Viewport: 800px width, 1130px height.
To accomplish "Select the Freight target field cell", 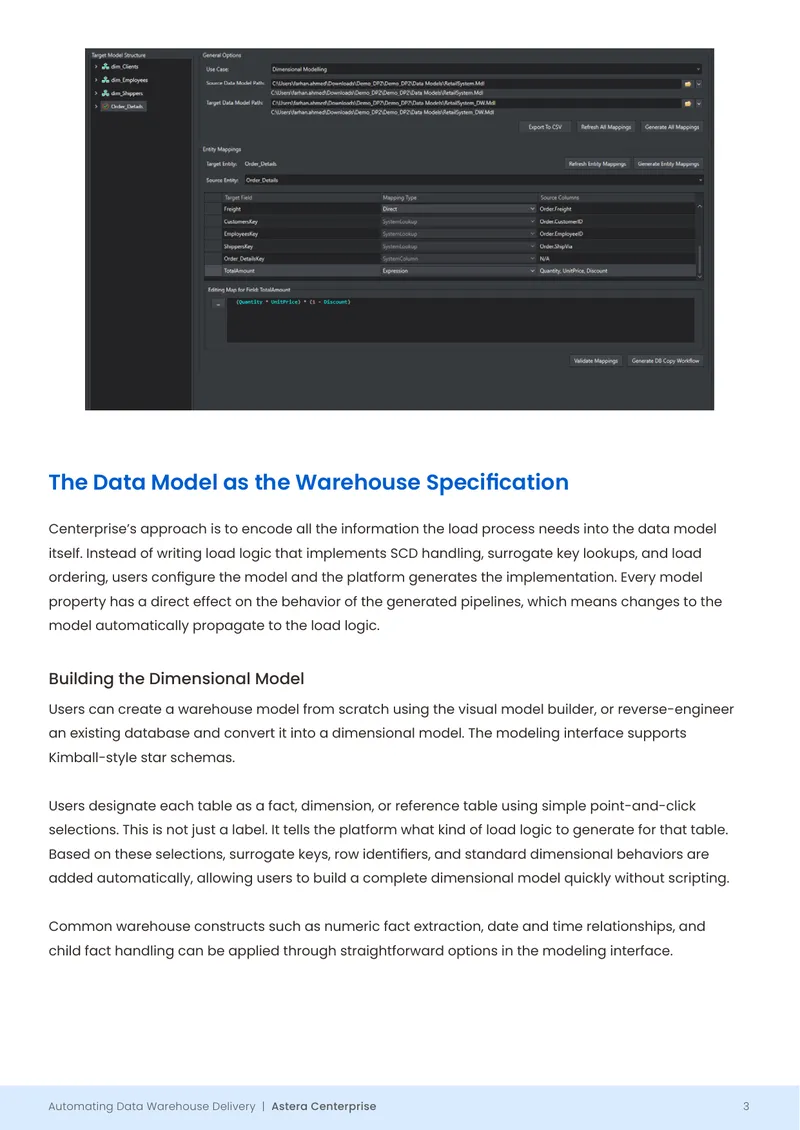I will (x=301, y=209).
